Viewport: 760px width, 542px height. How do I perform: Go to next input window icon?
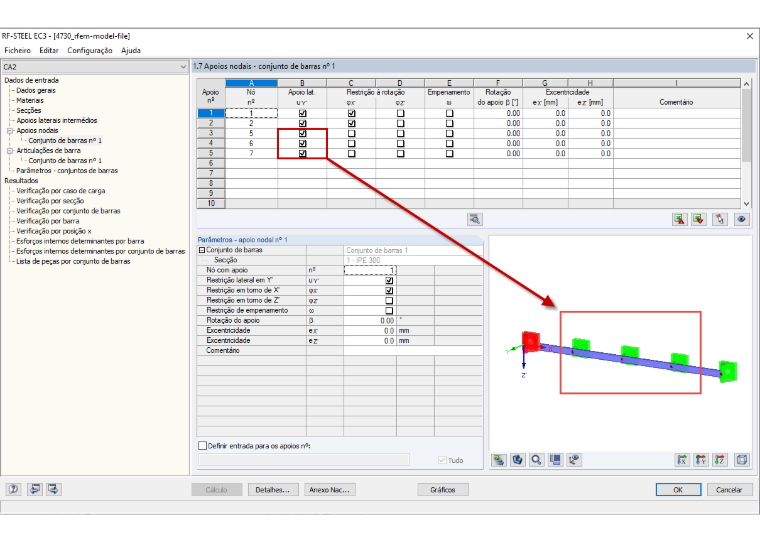coord(53,489)
